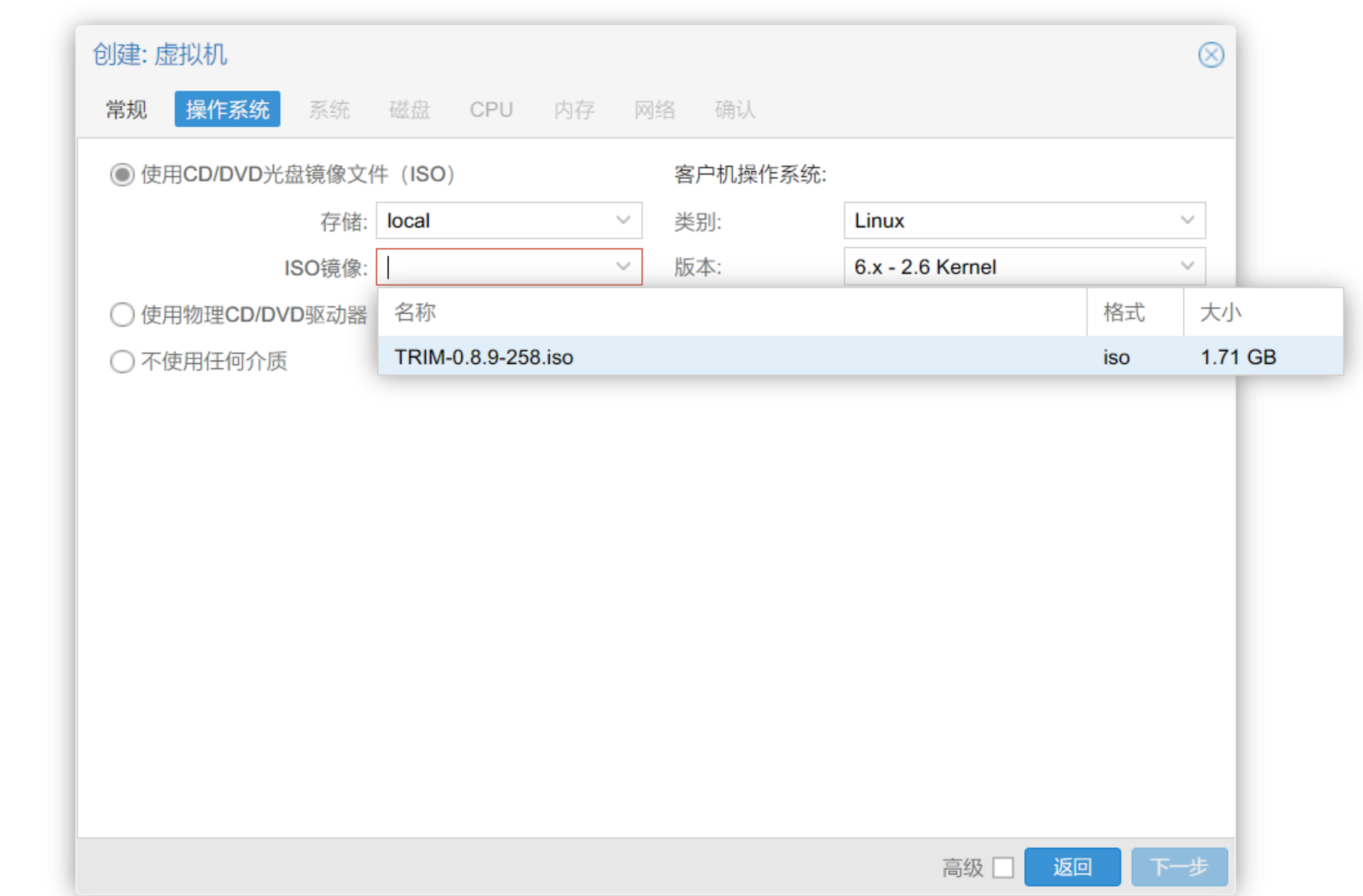Close the Create VM dialog with X icon

(x=1210, y=55)
